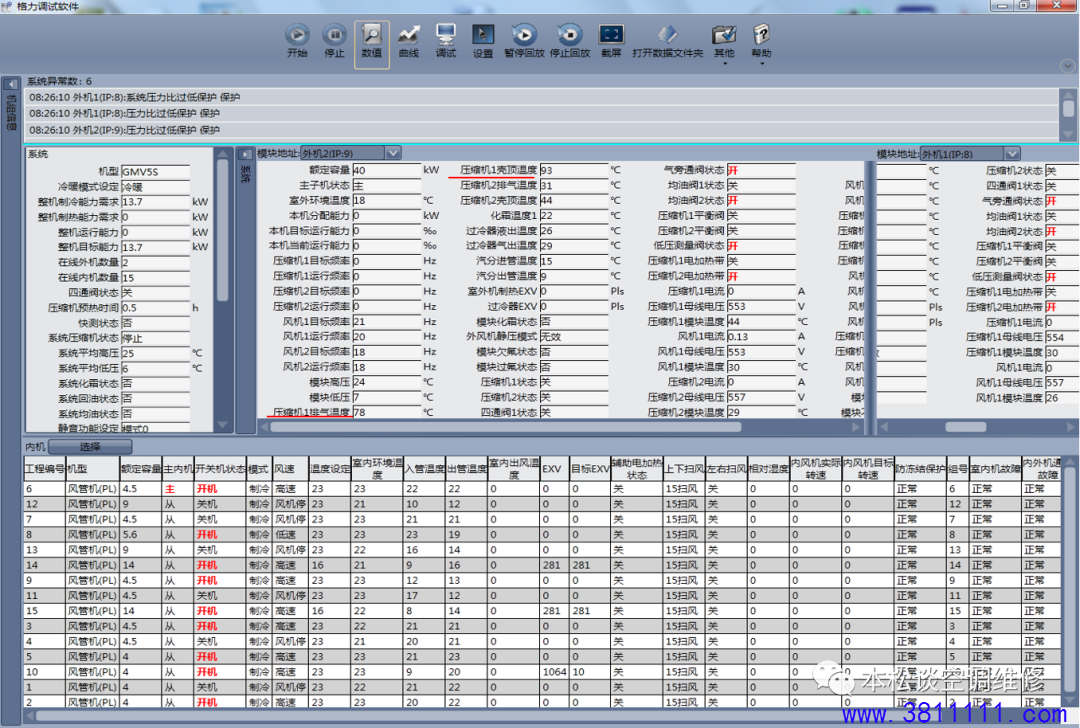The image size is (1080, 728).
Task: Click the 停止回放 (stop playback) icon
Action: 570,35
